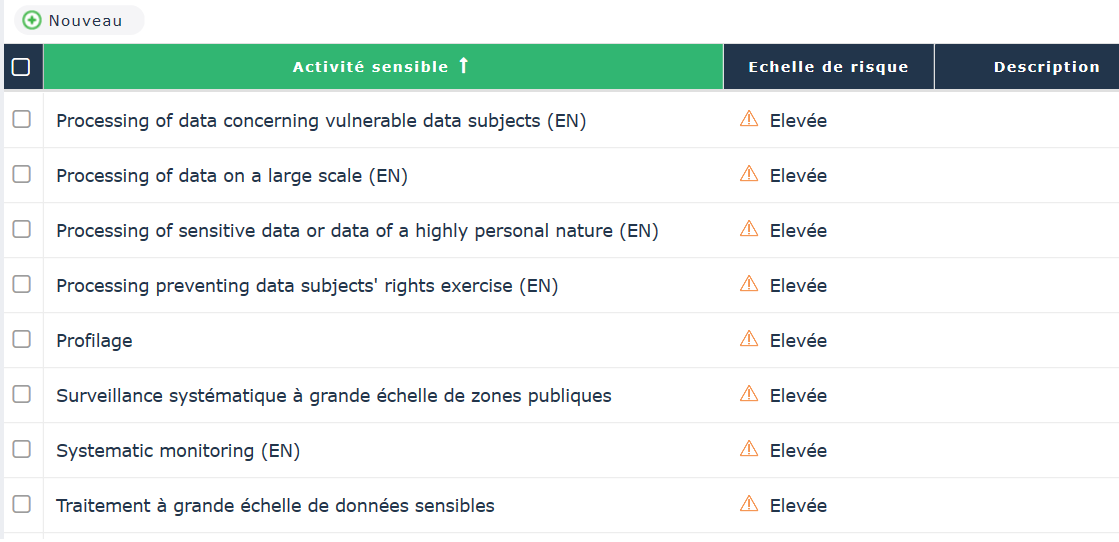The width and height of the screenshot is (1119, 542).
Task: Open Traitement à grande échelle de données sensibles
Action: (x=275, y=505)
